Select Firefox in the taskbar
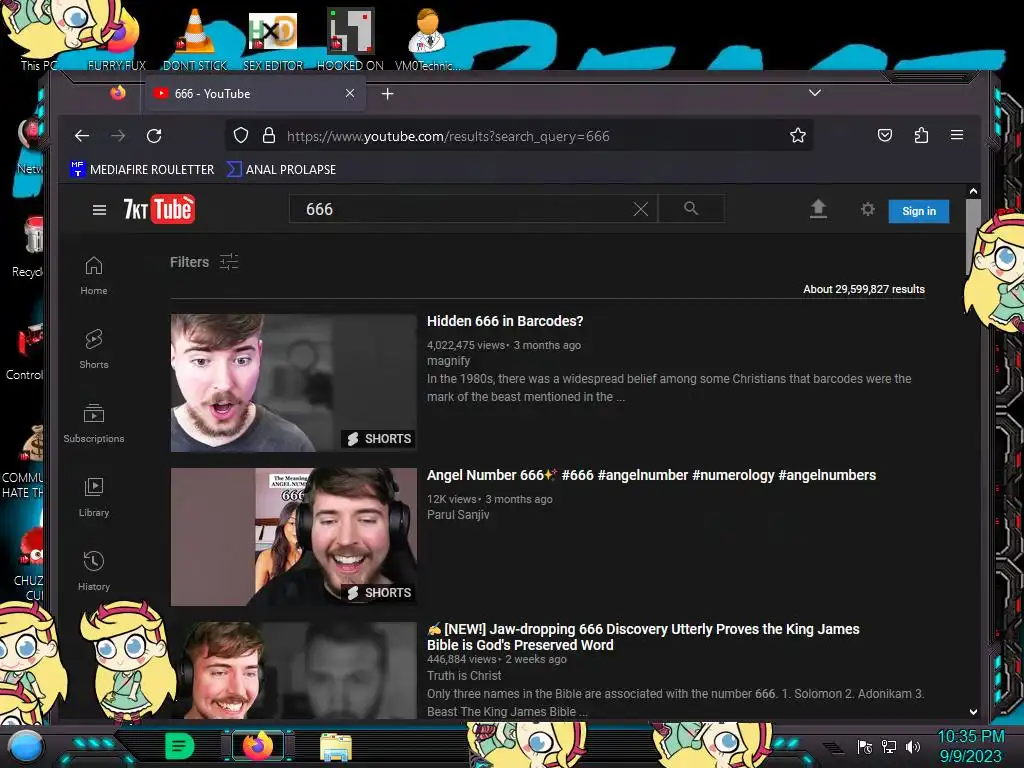The width and height of the screenshot is (1024, 768). pyautogui.click(x=257, y=746)
